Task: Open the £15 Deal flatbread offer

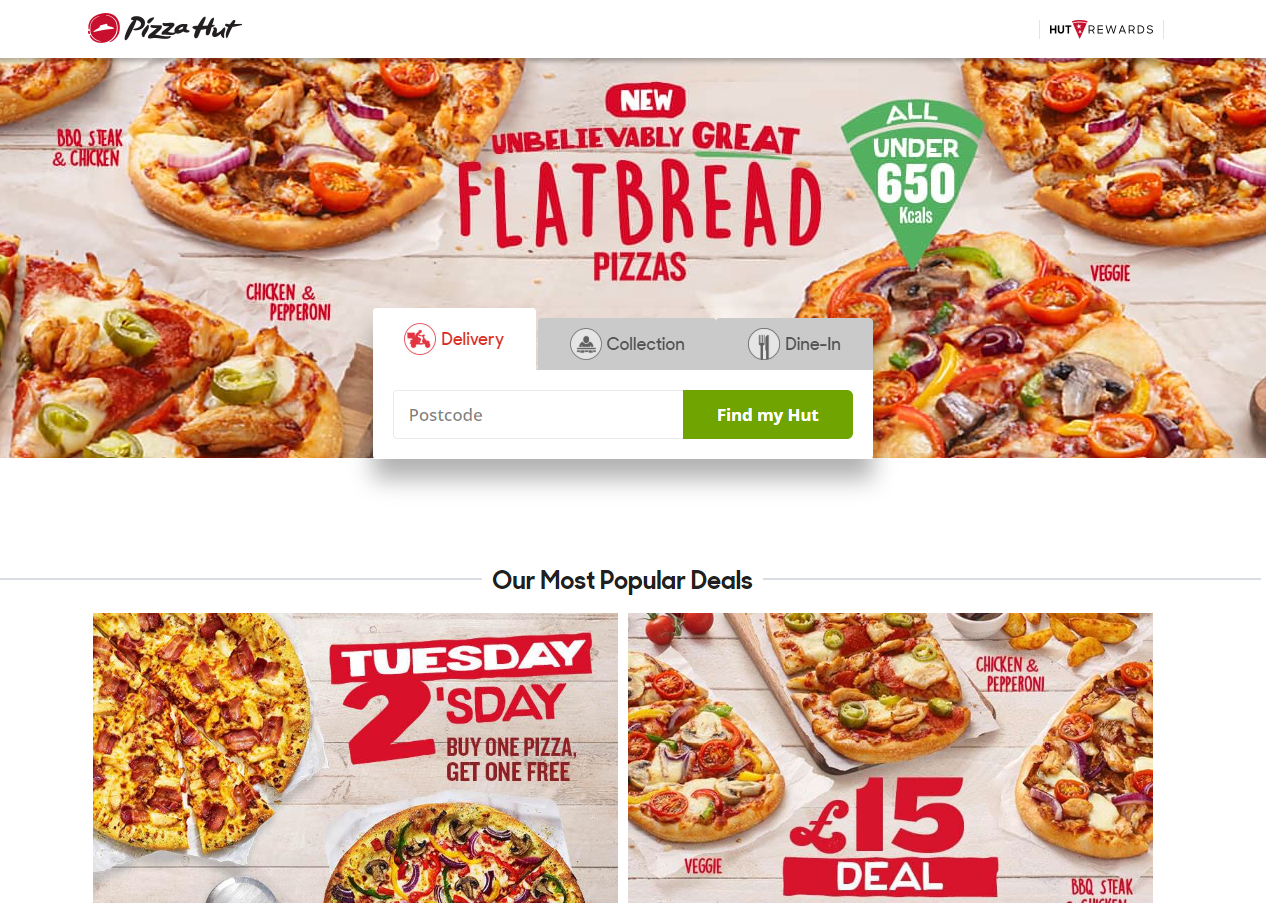Action: tap(890, 758)
